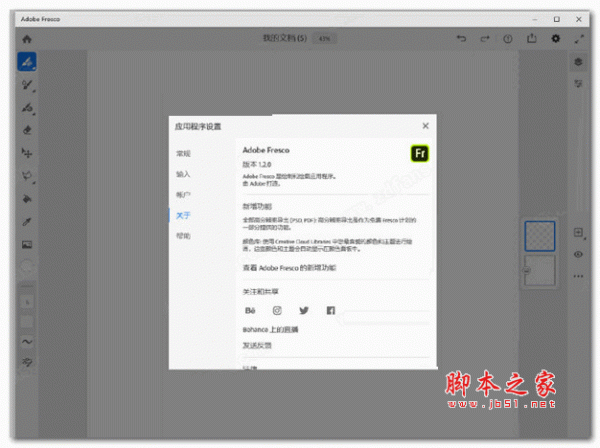Open the 43% zoom level indicator
600x448 pixels.
tap(324, 39)
